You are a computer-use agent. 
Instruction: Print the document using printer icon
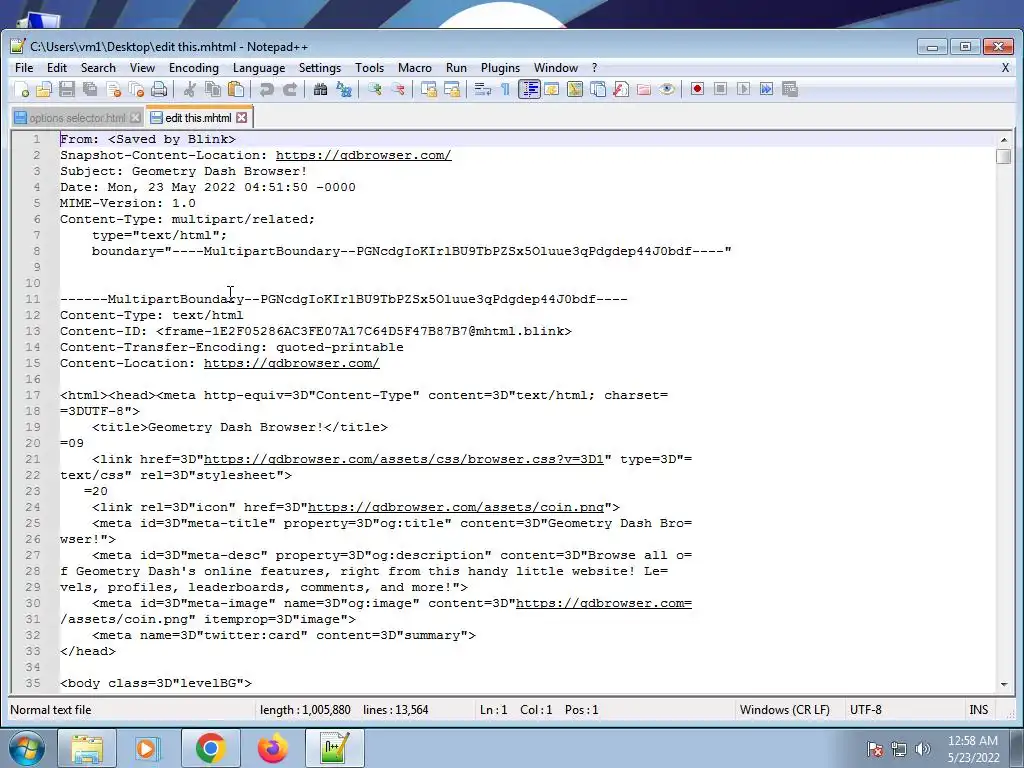(159, 89)
